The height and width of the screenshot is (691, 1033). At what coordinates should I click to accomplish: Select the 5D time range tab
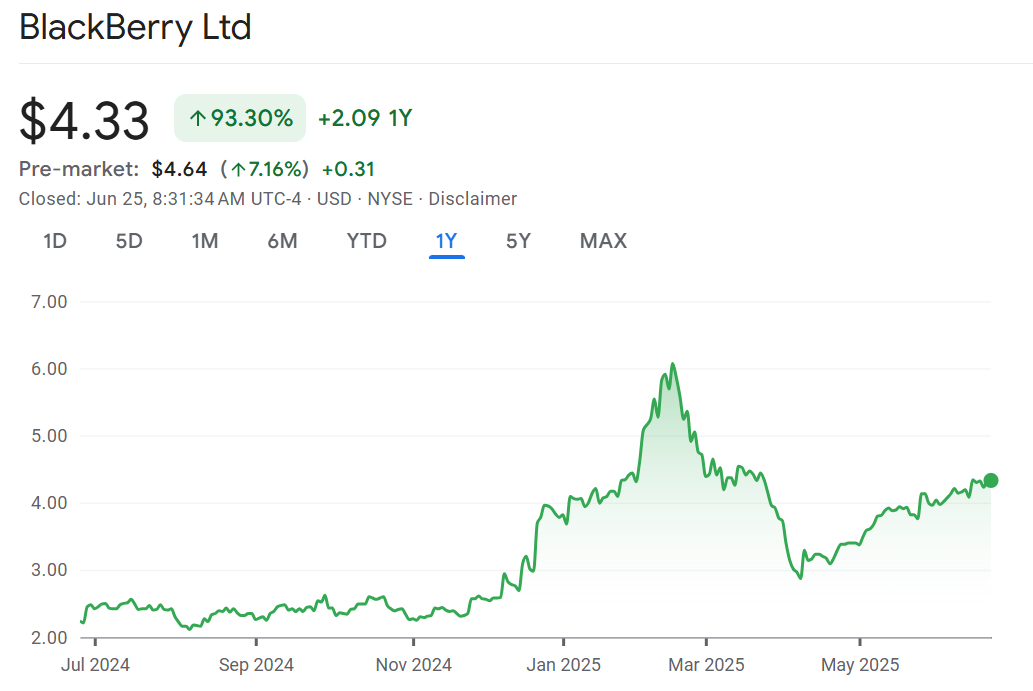pos(129,241)
